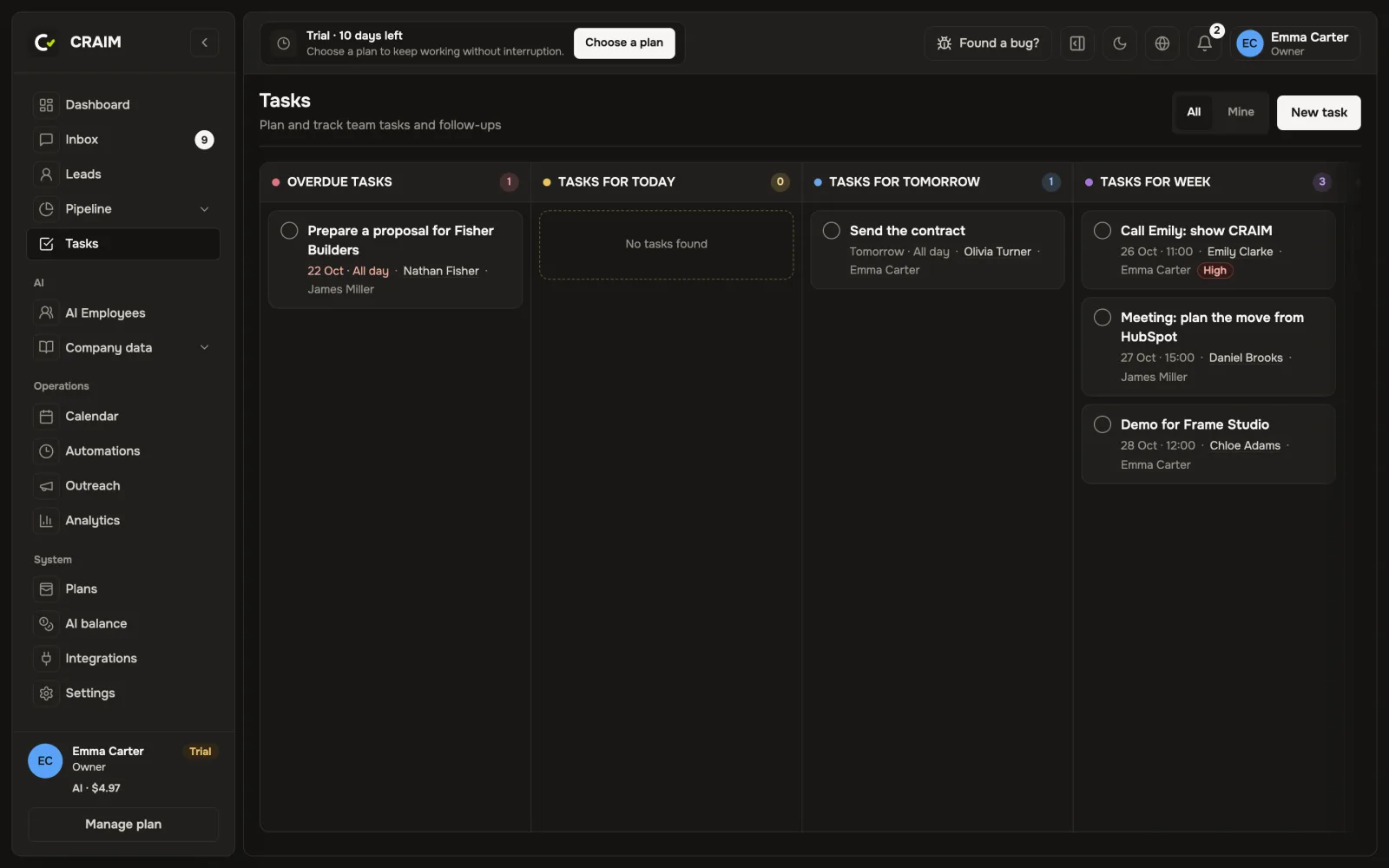Open Integrations in the sidebar

pyautogui.click(x=123, y=659)
